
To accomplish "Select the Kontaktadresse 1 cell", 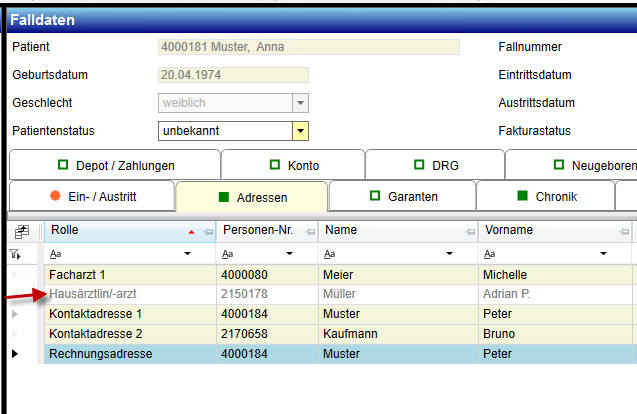I will (130, 314).
